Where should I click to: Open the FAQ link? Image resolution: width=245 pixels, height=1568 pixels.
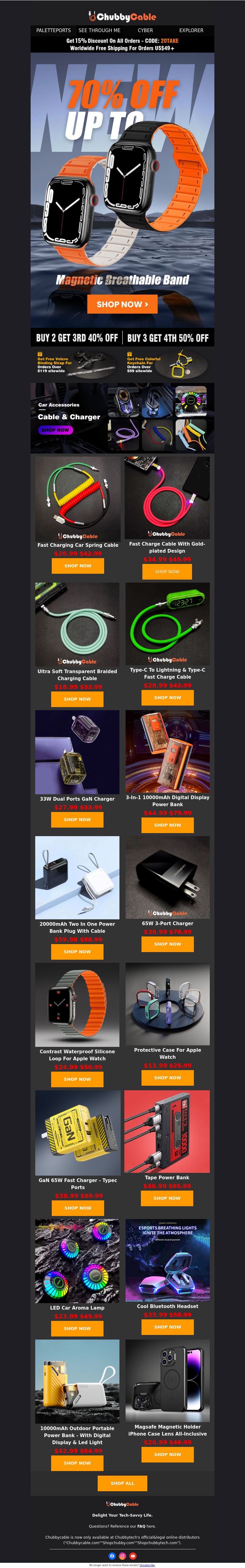[141, 1526]
